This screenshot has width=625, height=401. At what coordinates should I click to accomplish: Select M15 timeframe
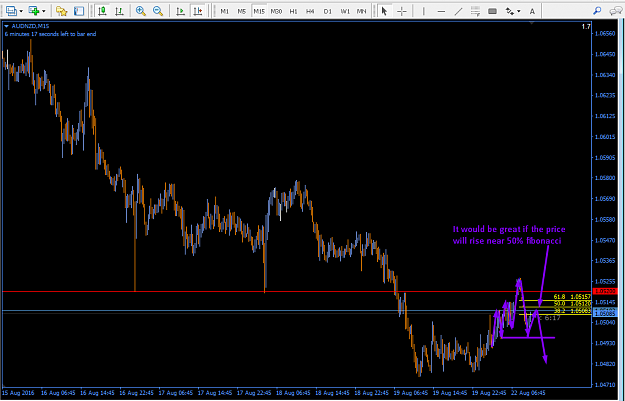click(259, 12)
